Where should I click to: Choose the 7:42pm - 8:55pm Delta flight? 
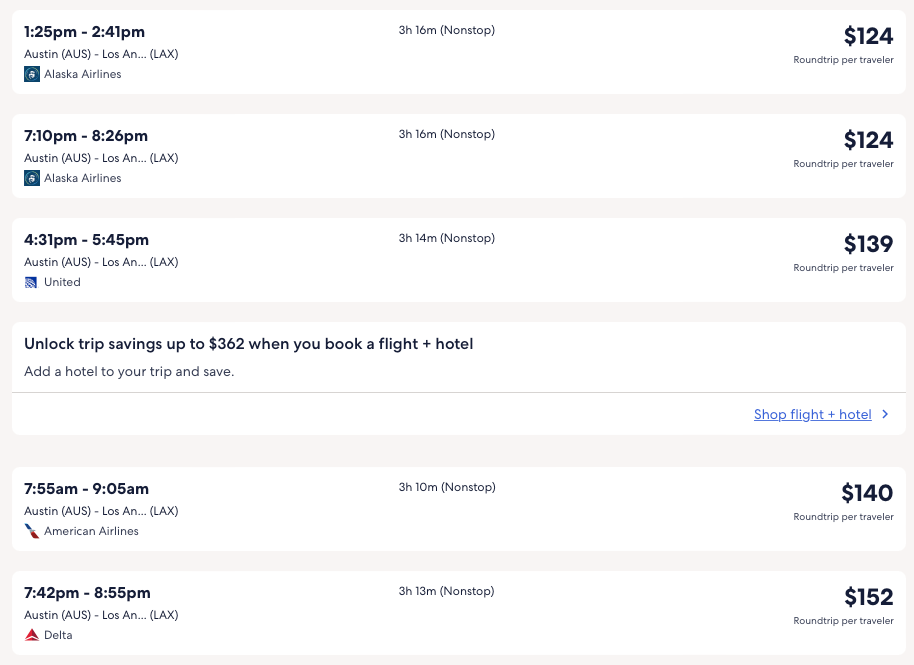[87, 593]
